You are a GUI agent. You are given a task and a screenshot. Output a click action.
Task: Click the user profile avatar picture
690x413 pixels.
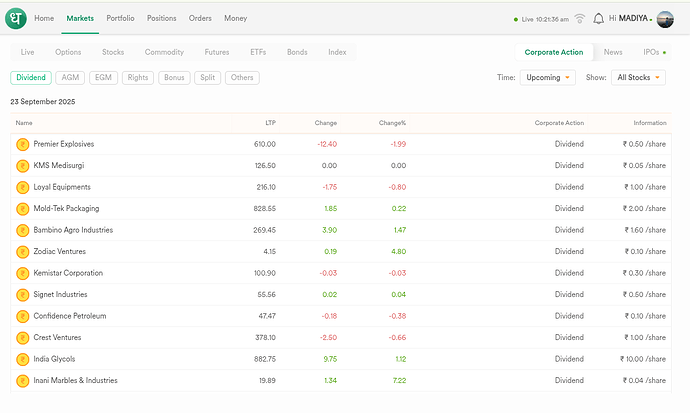click(665, 19)
